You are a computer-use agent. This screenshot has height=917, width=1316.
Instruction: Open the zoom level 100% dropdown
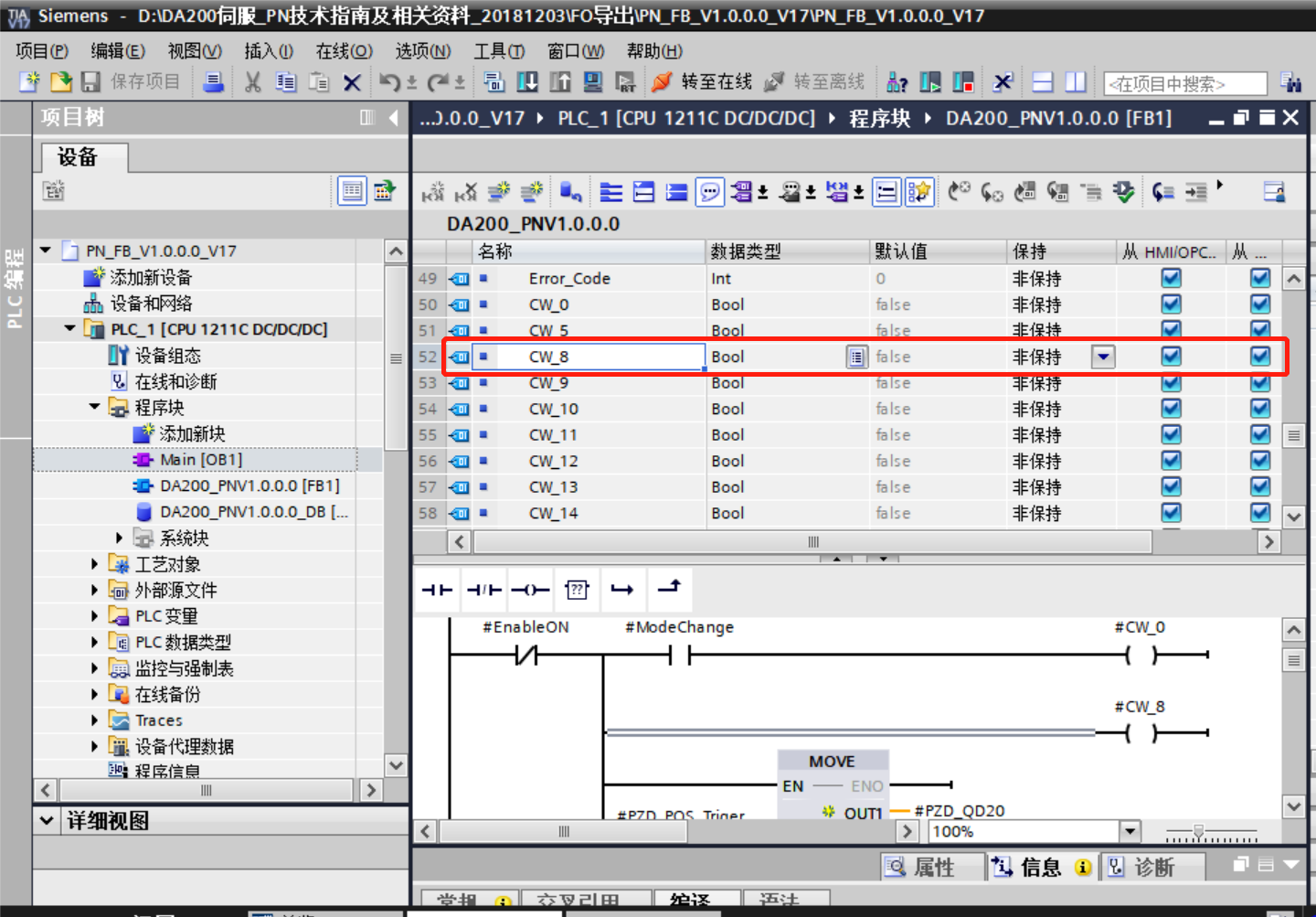[x=1130, y=831]
